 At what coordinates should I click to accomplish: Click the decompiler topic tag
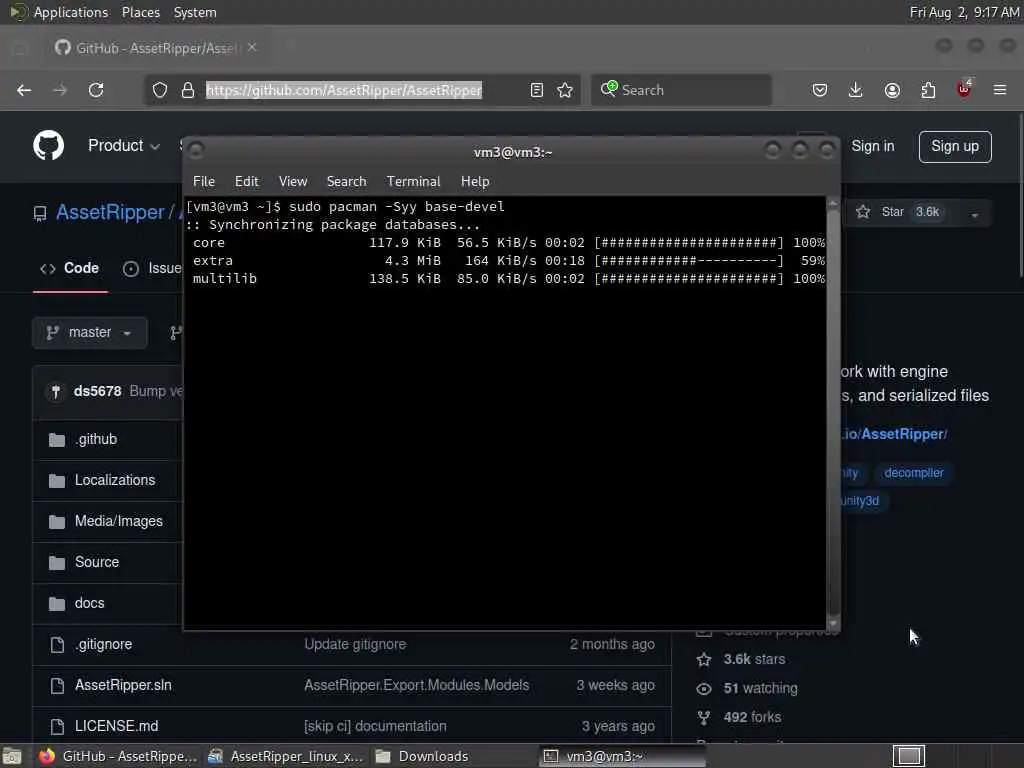pyautogui.click(x=914, y=473)
